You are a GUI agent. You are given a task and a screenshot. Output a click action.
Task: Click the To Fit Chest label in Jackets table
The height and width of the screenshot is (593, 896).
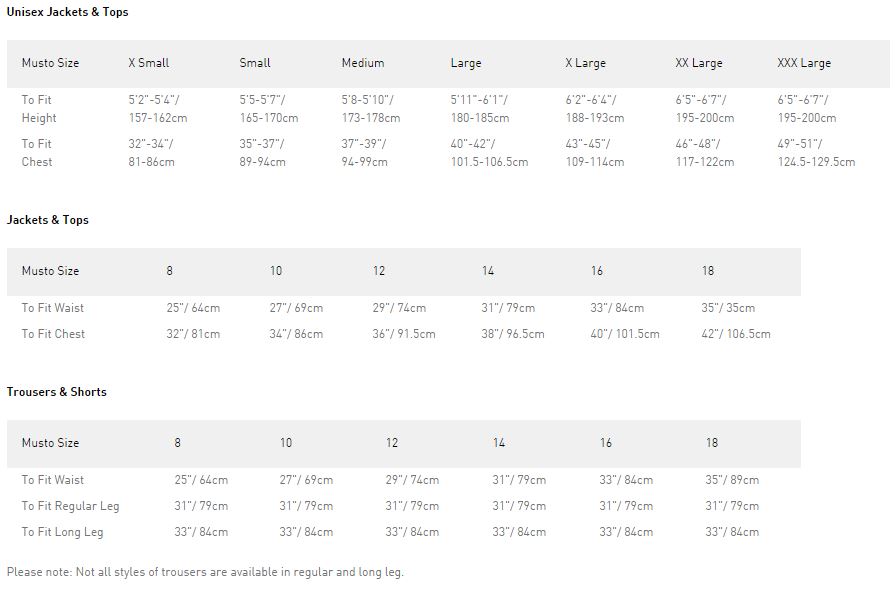pos(53,334)
